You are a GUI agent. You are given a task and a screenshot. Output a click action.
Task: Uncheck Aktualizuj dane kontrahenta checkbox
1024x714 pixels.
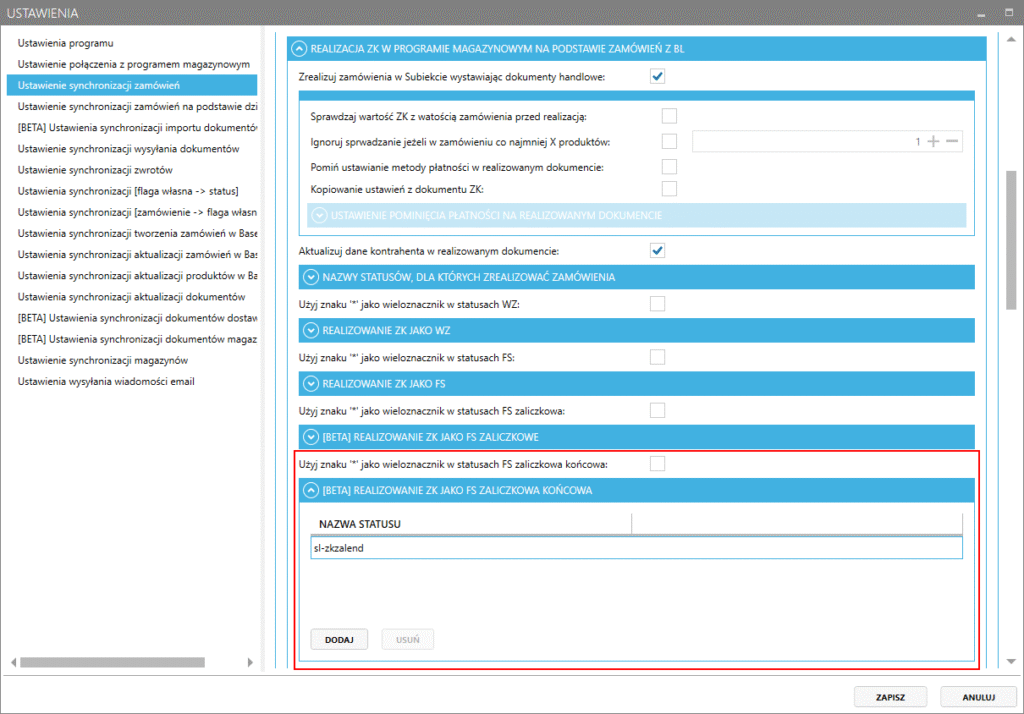coord(657,250)
